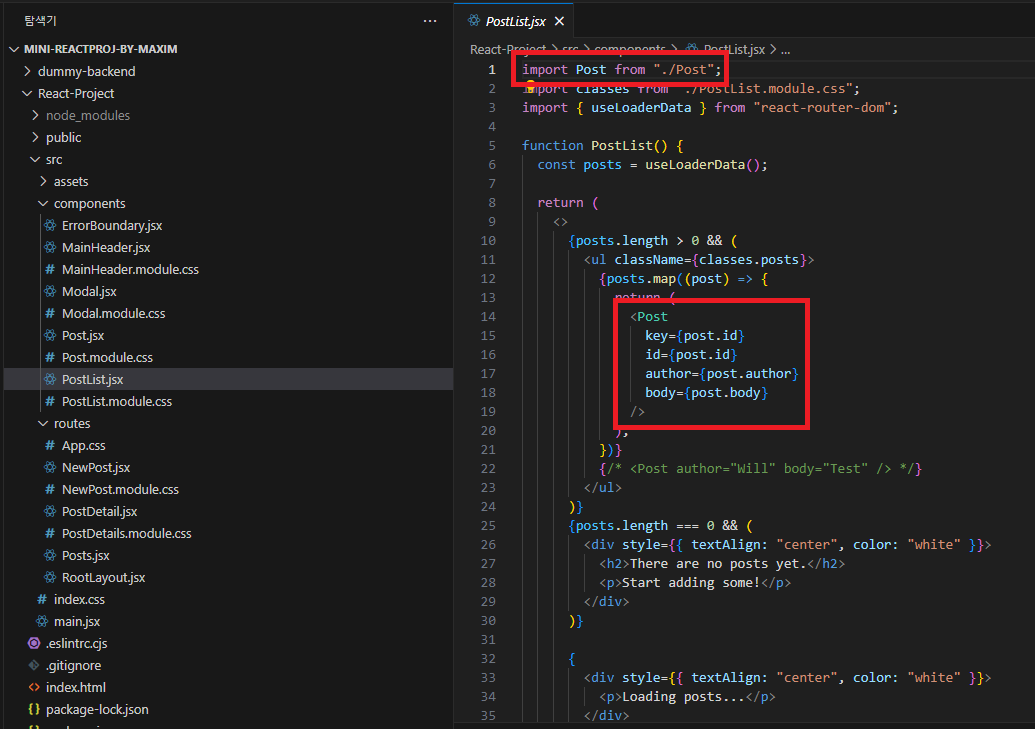Click the React icon in the PostList.jsx tab
Image resolution: width=1035 pixels, height=729 pixels.
point(474,20)
